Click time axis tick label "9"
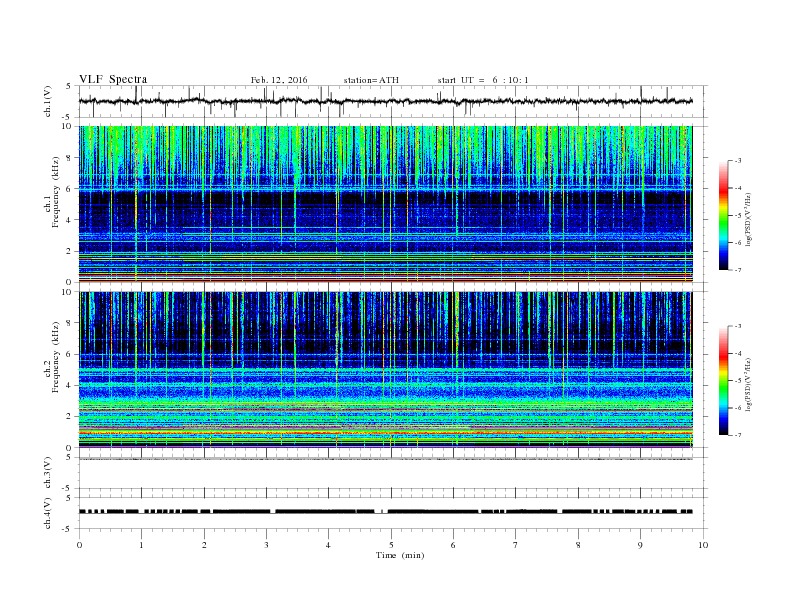The height and width of the screenshot is (612, 792). (640, 545)
